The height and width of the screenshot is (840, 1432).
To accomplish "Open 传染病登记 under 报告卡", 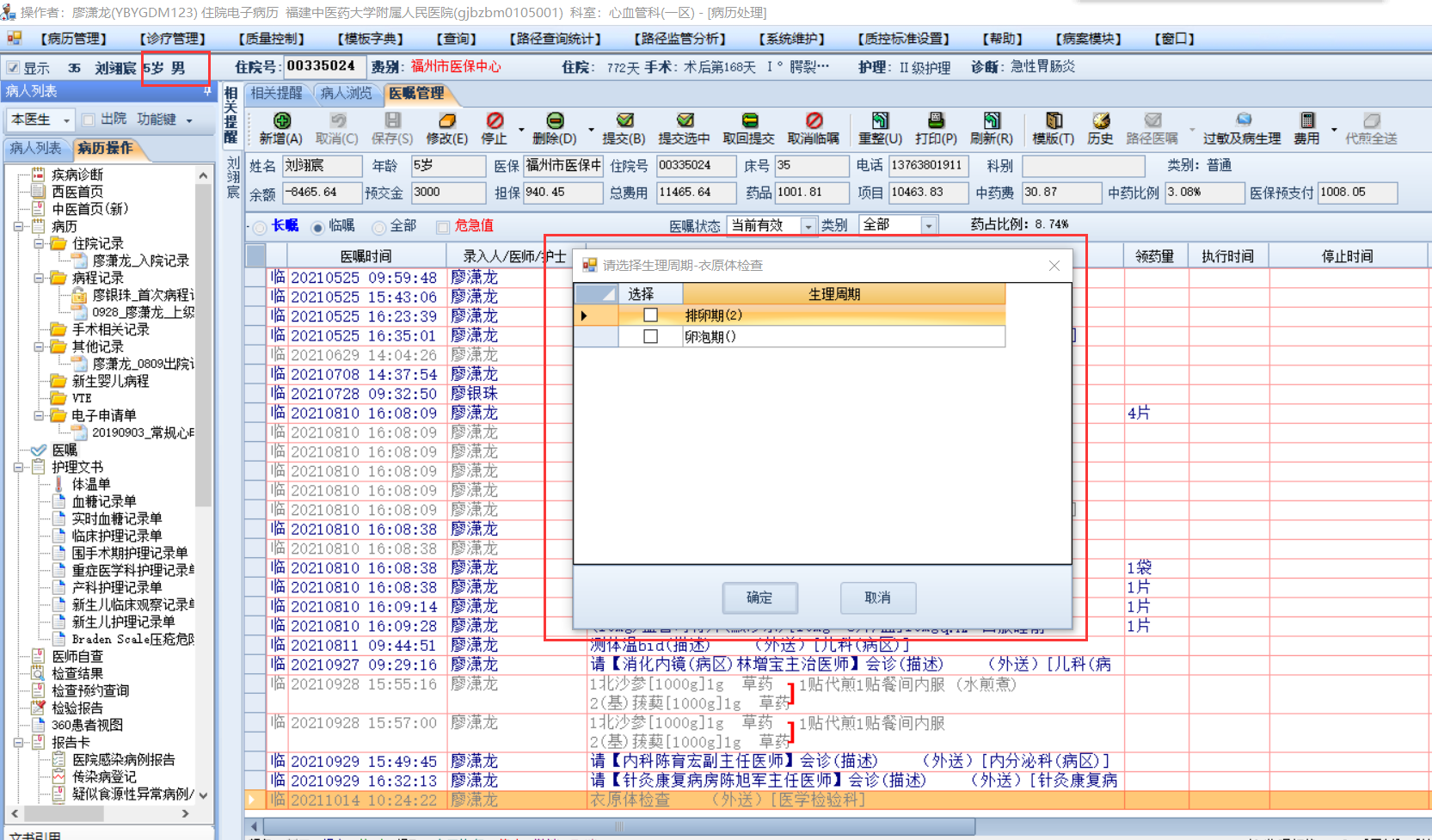I will (x=105, y=776).
